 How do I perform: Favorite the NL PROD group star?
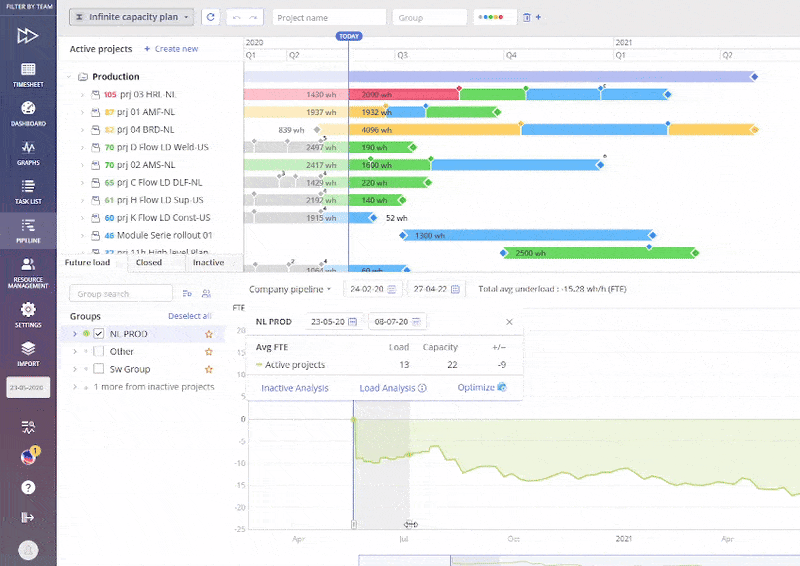(209, 334)
